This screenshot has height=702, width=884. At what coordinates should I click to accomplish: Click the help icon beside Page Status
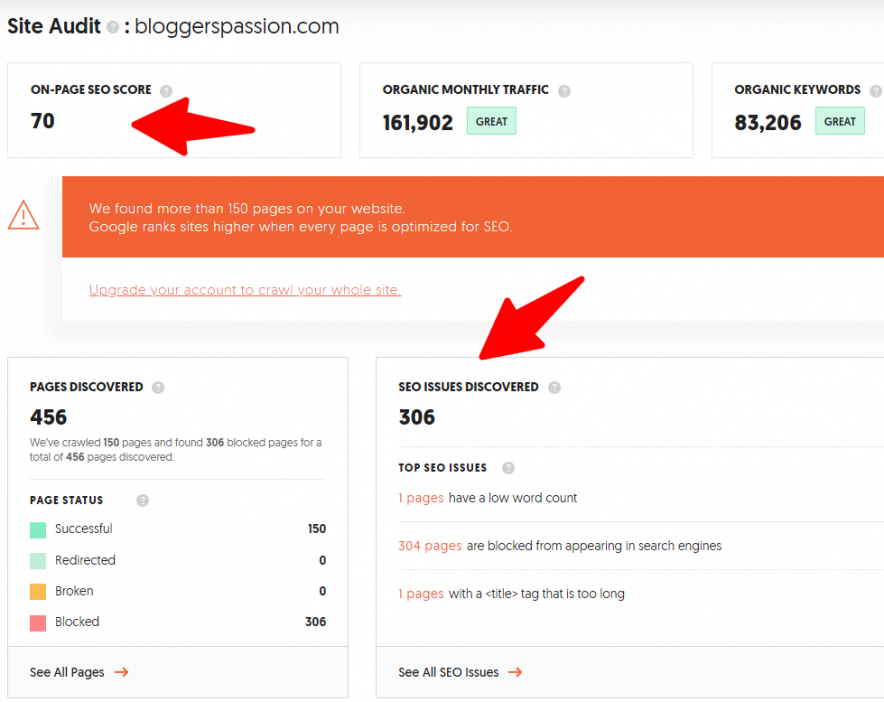coord(142,500)
